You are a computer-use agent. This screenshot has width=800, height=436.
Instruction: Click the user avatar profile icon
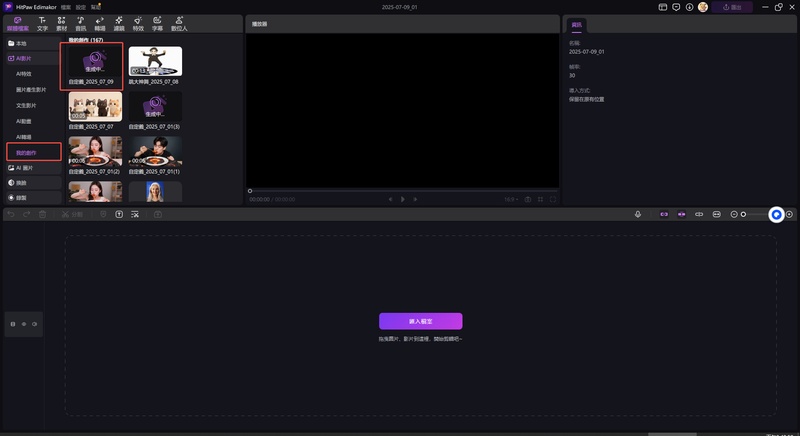click(703, 7)
